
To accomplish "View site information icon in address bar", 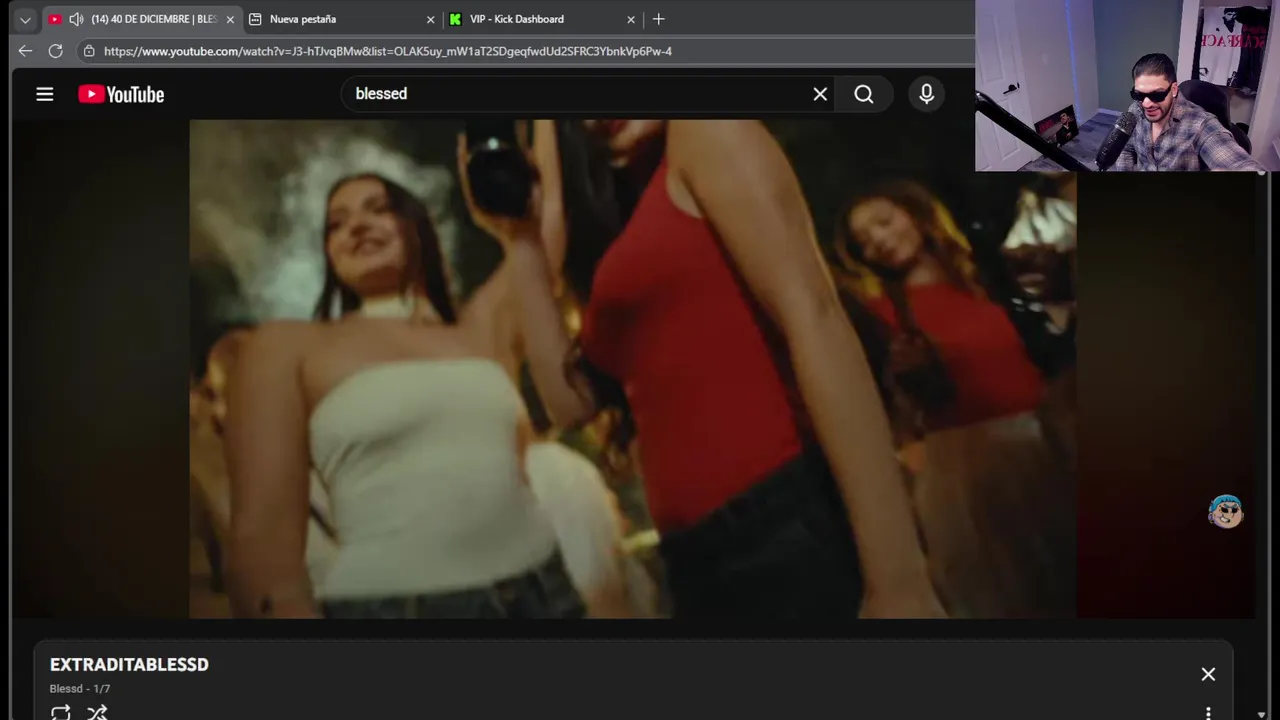I will tap(89, 51).
